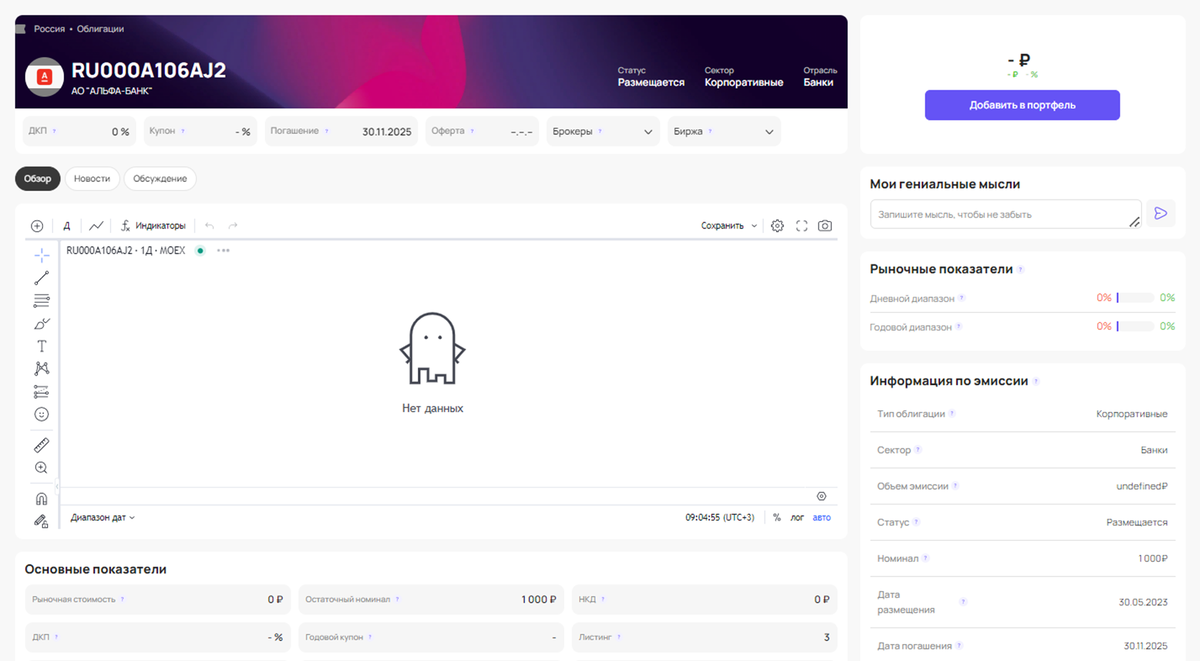This screenshot has height=661, width=1200.
Task: Click the price scale settings icon under chart
Action: click(x=822, y=496)
